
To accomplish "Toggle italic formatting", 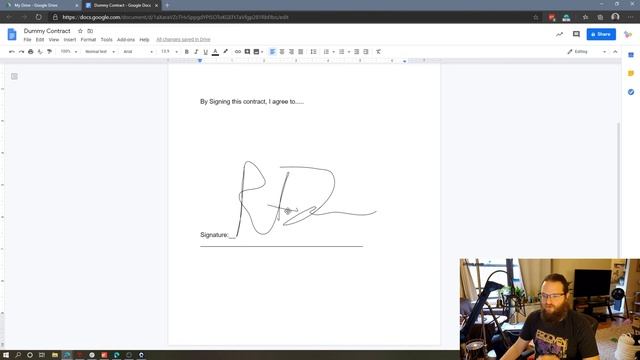I will point(196,52).
